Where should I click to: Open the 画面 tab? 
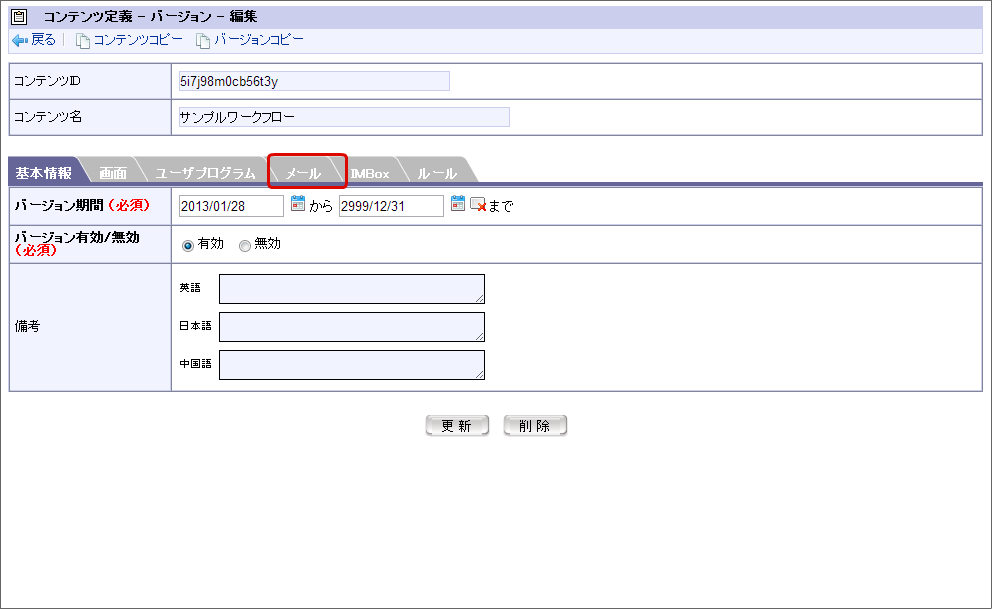[x=112, y=173]
